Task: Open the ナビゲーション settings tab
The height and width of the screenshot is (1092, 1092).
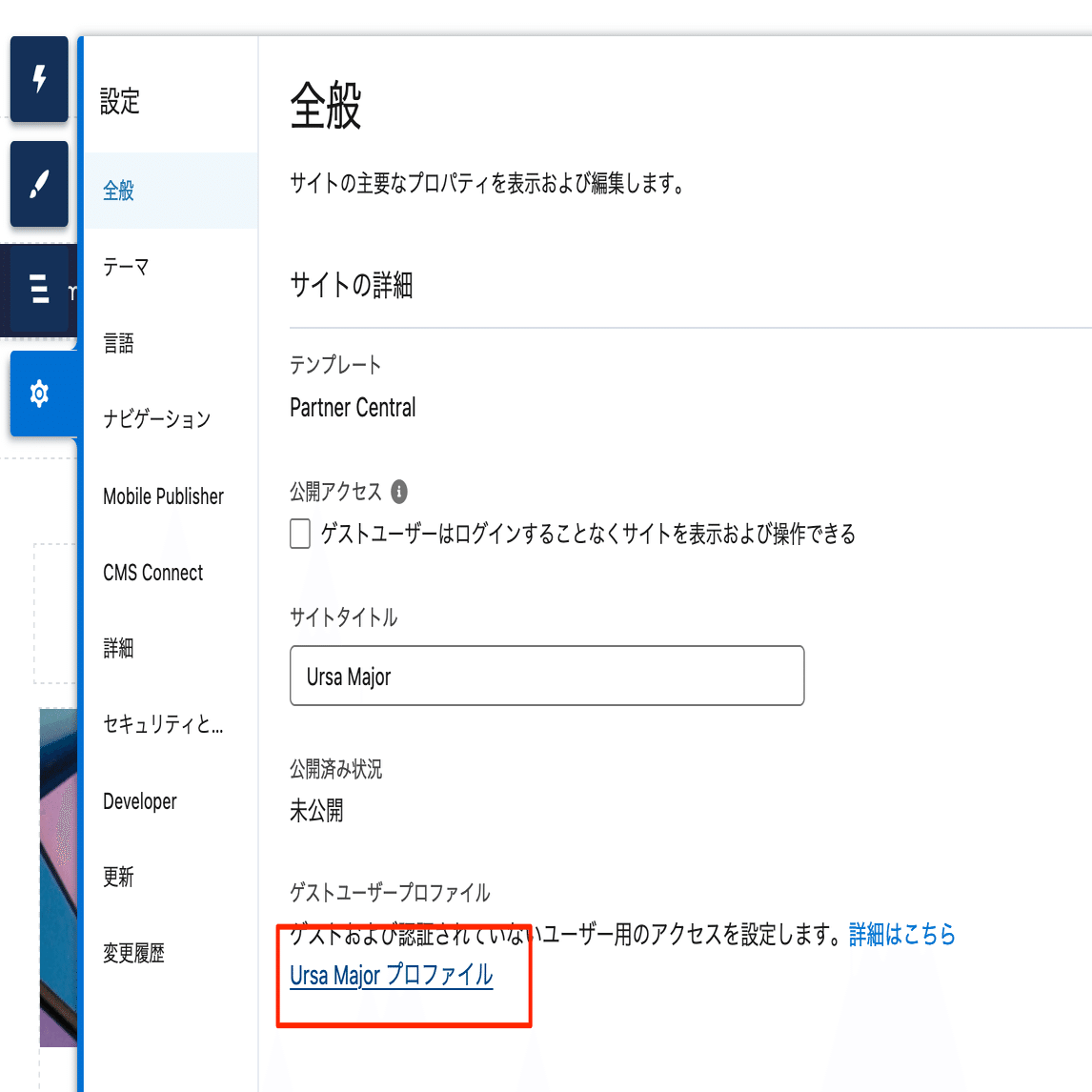Action: point(171,419)
